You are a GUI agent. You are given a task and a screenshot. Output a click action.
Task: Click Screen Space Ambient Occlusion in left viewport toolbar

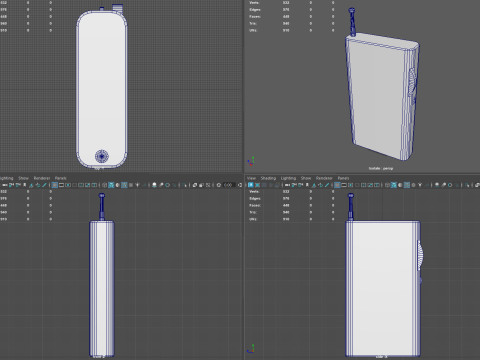[154, 185]
